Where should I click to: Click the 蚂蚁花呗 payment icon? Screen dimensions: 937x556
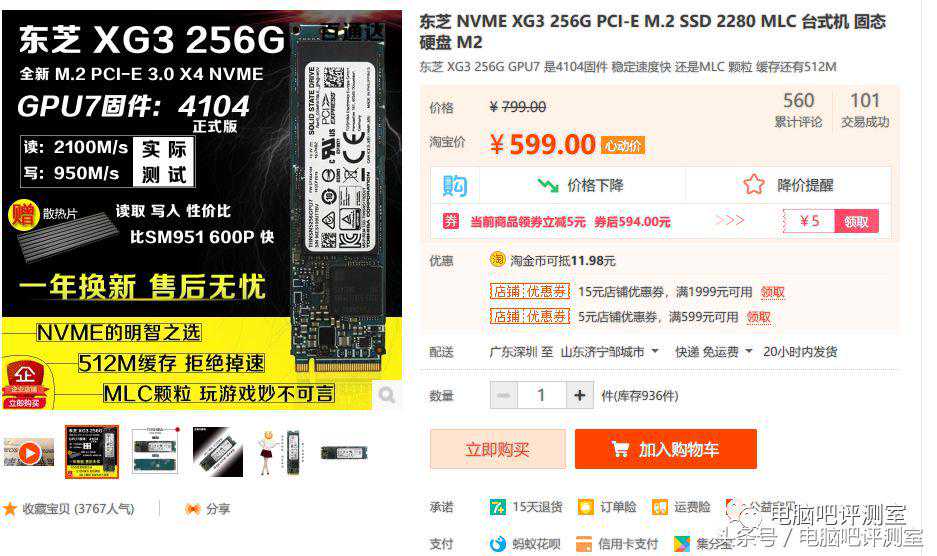pos(498,543)
